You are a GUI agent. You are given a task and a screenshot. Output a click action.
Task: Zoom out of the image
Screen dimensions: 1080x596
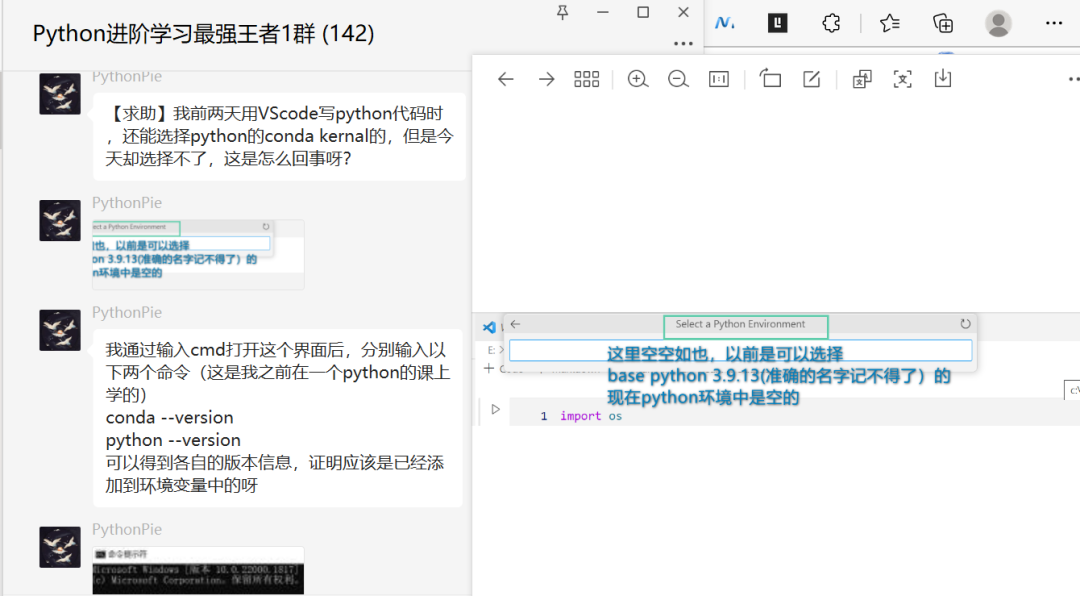[x=678, y=78]
